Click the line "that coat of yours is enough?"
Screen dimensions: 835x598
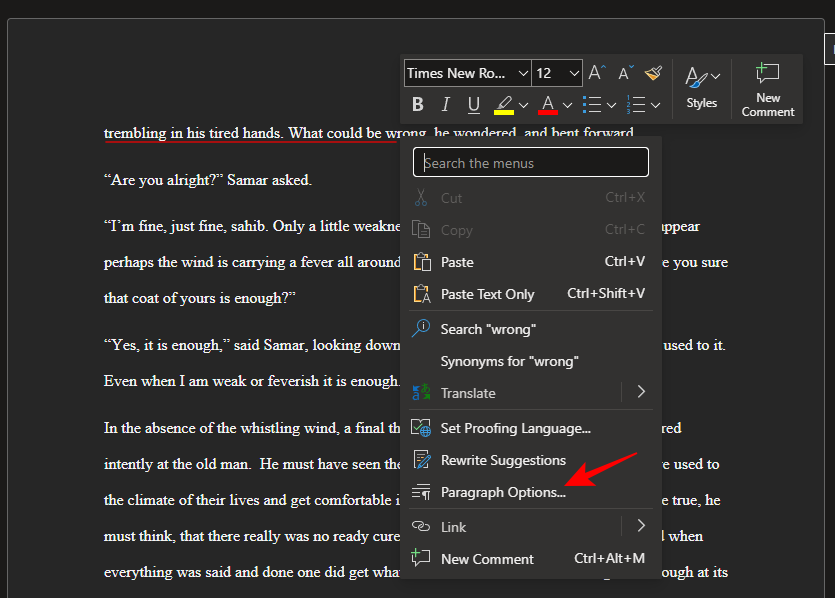coord(200,298)
